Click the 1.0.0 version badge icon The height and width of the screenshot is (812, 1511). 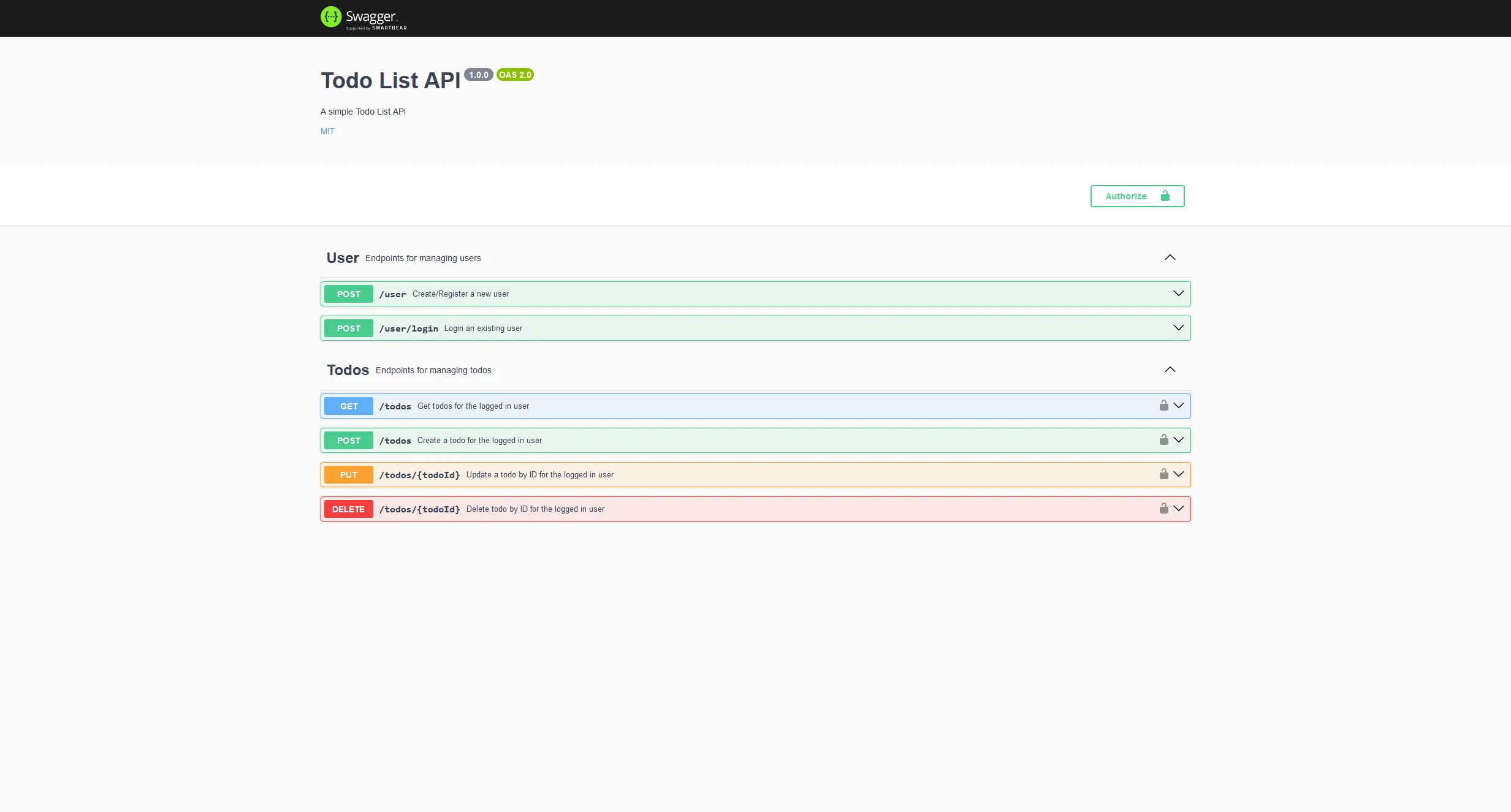[478, 75]
